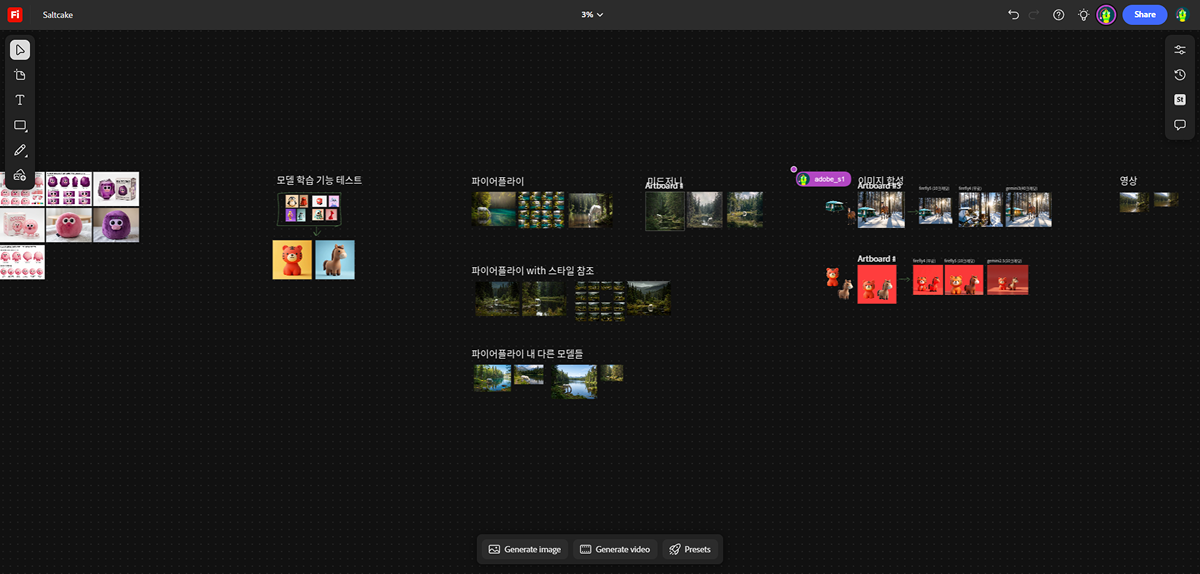Click the Saltcake board title
This screenshot has width=1200, height=574.
tap(58, 15)
